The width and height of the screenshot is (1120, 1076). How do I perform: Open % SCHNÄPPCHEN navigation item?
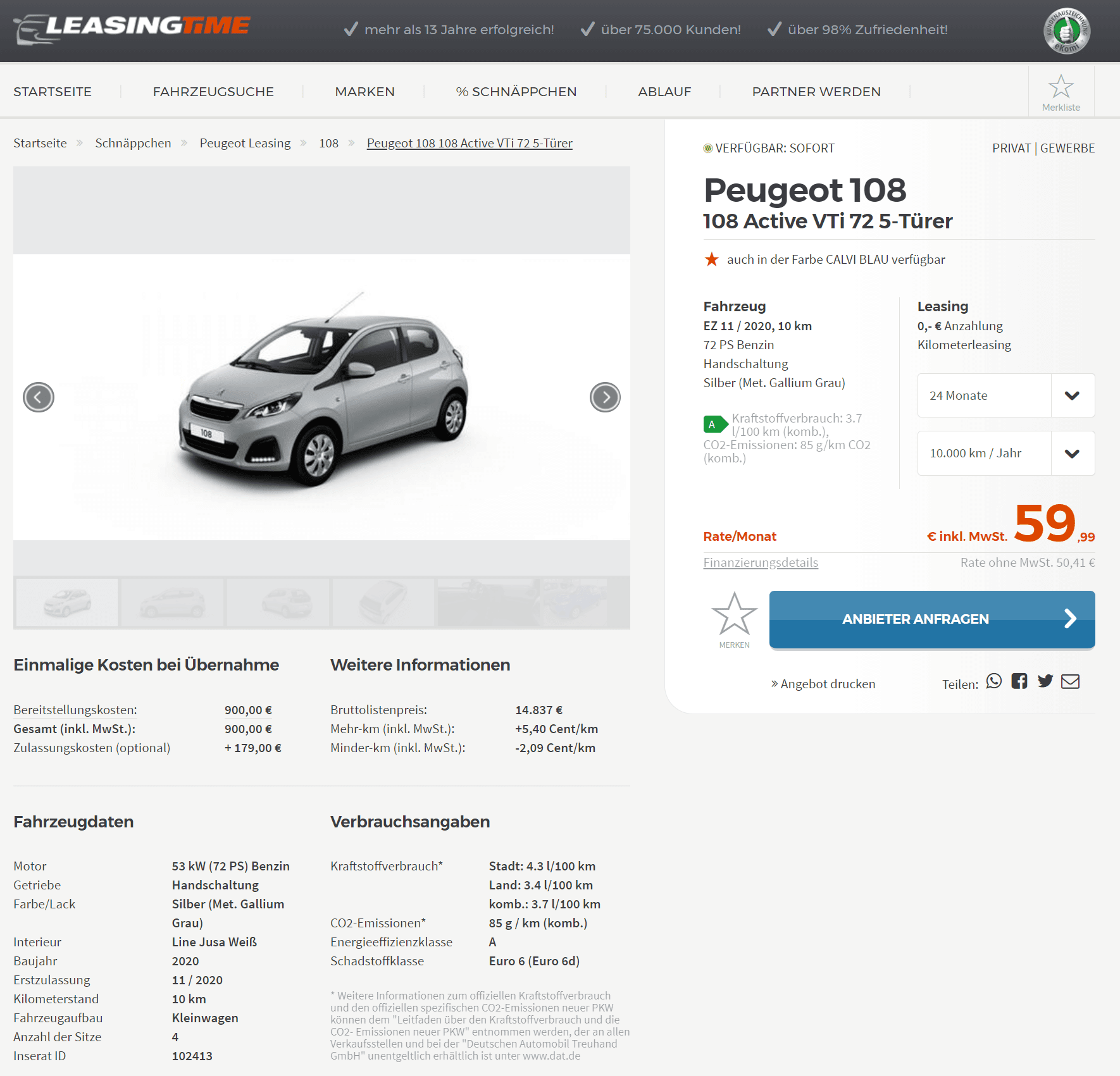coord(516,92)
